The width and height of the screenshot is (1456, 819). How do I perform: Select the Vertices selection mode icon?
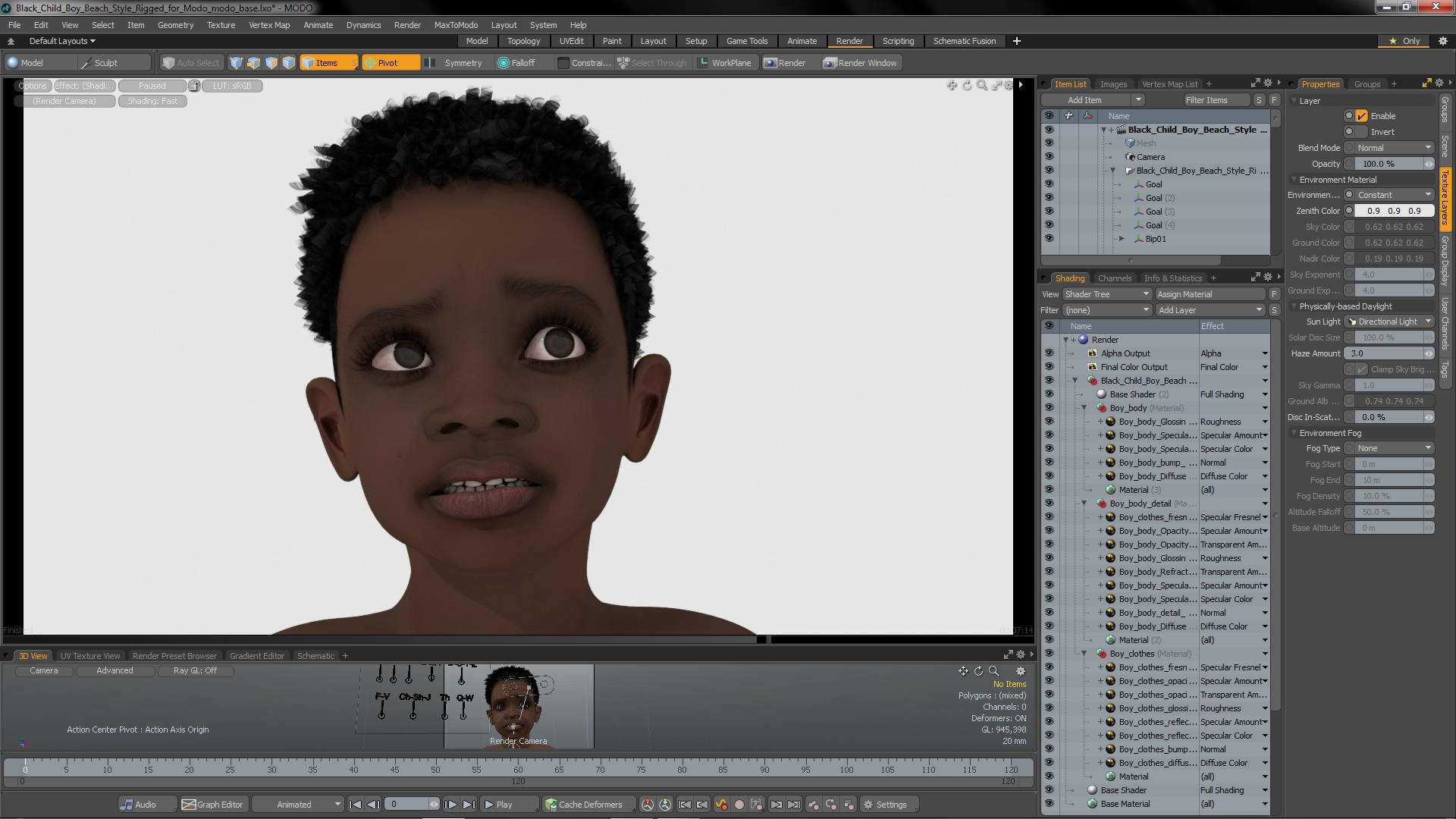tap(237, 63)
